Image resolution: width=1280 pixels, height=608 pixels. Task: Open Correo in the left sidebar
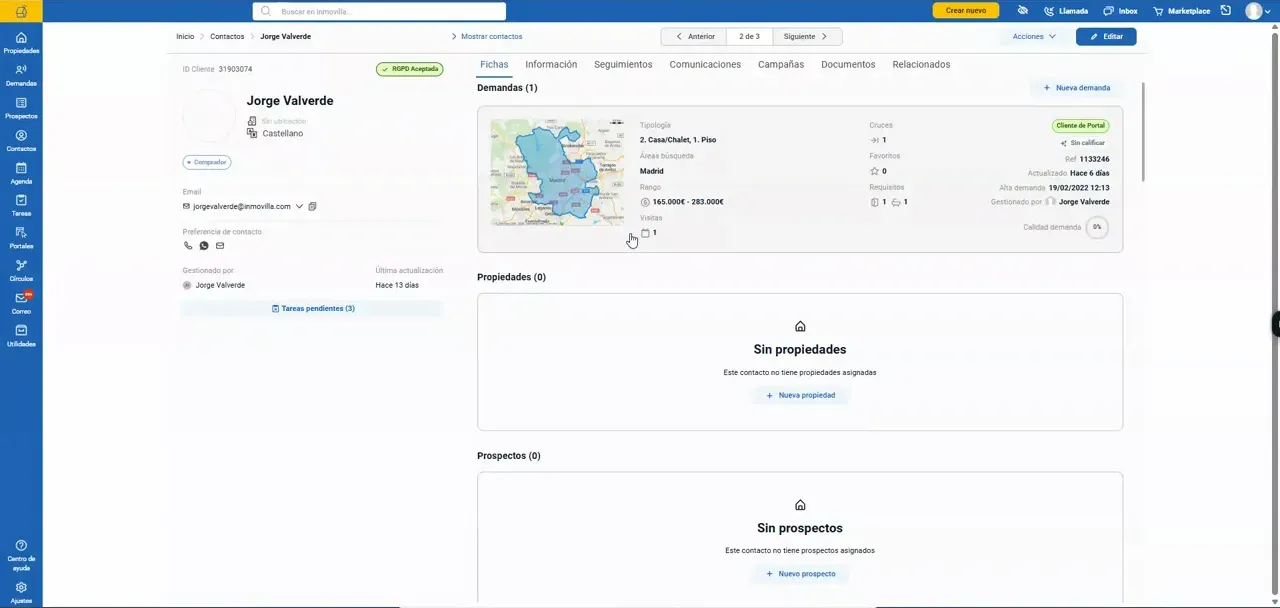click(x=21, y=303)
